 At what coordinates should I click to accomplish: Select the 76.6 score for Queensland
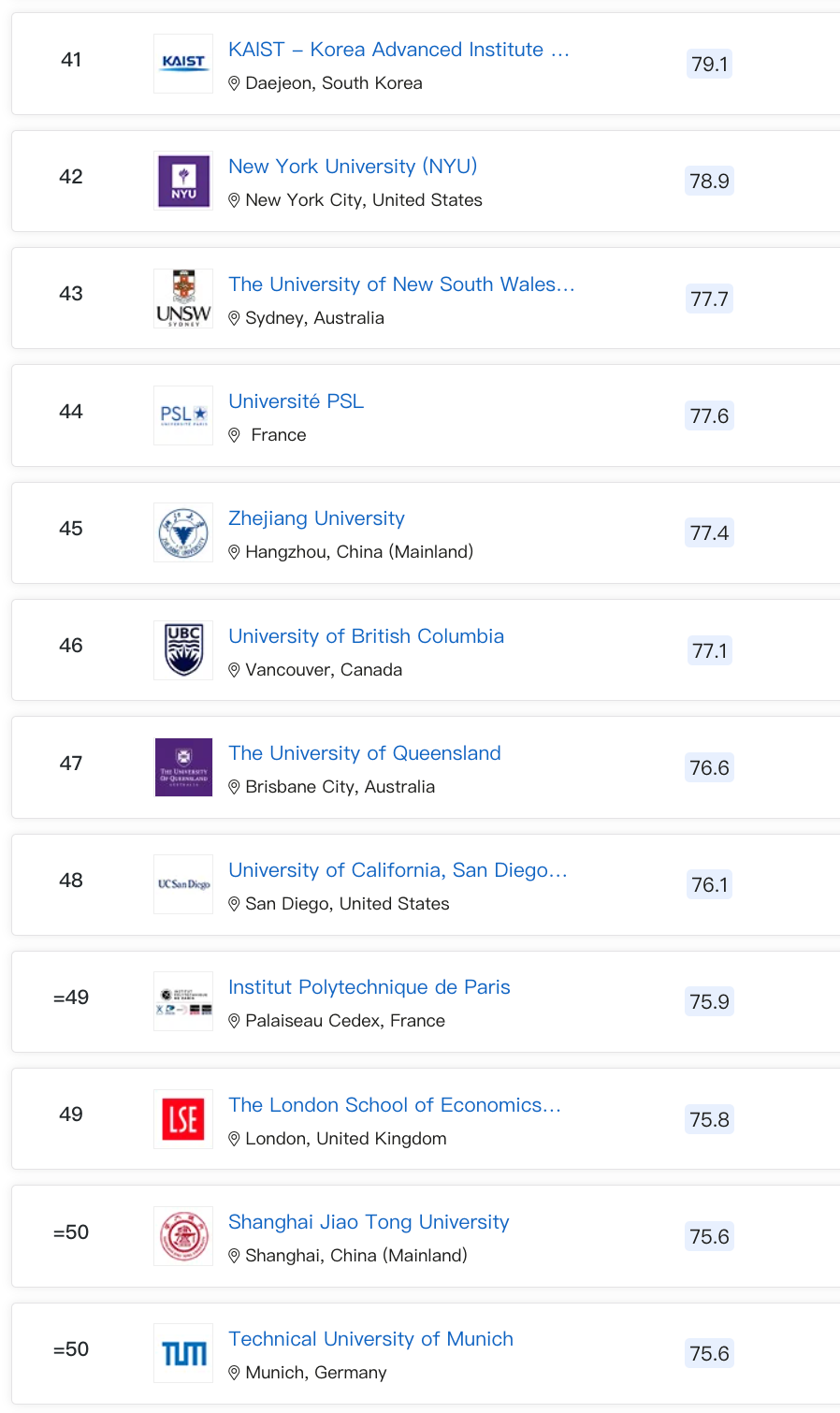[x=709, y=767]
